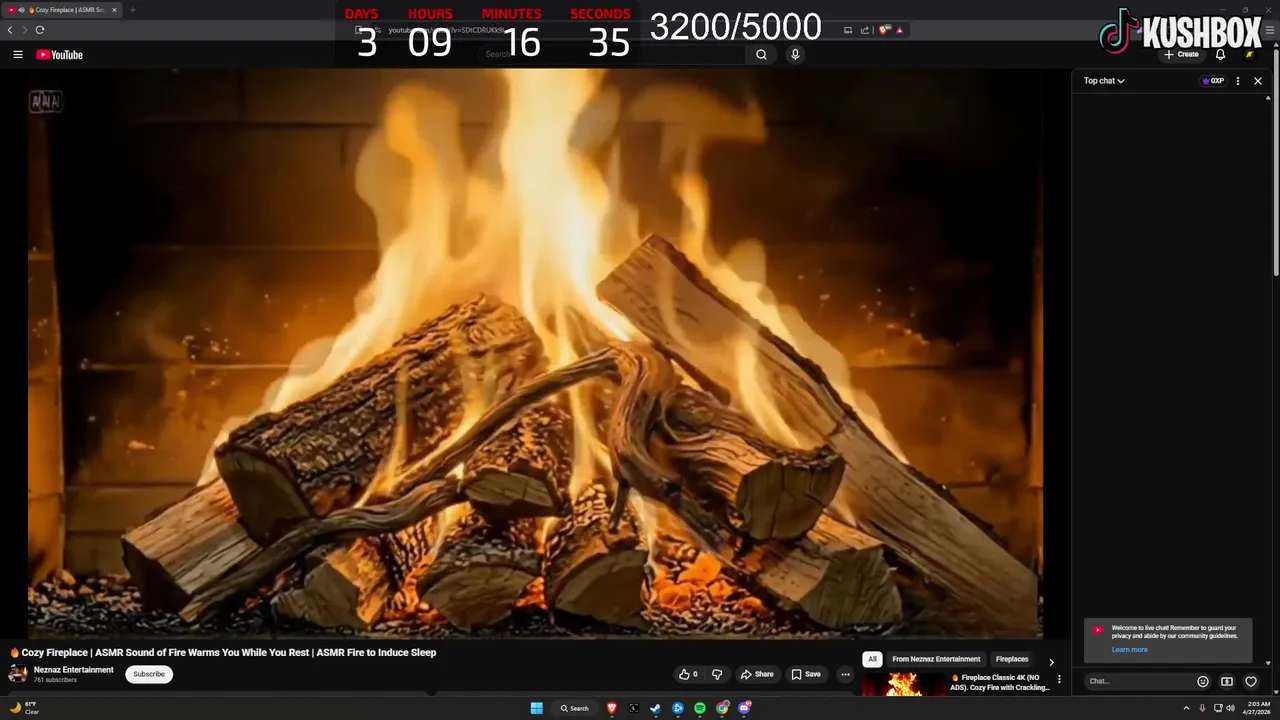Screen dimensions: 1280x720
Task: Open a new browser tab with plus
Action: [x=132, y=10]
